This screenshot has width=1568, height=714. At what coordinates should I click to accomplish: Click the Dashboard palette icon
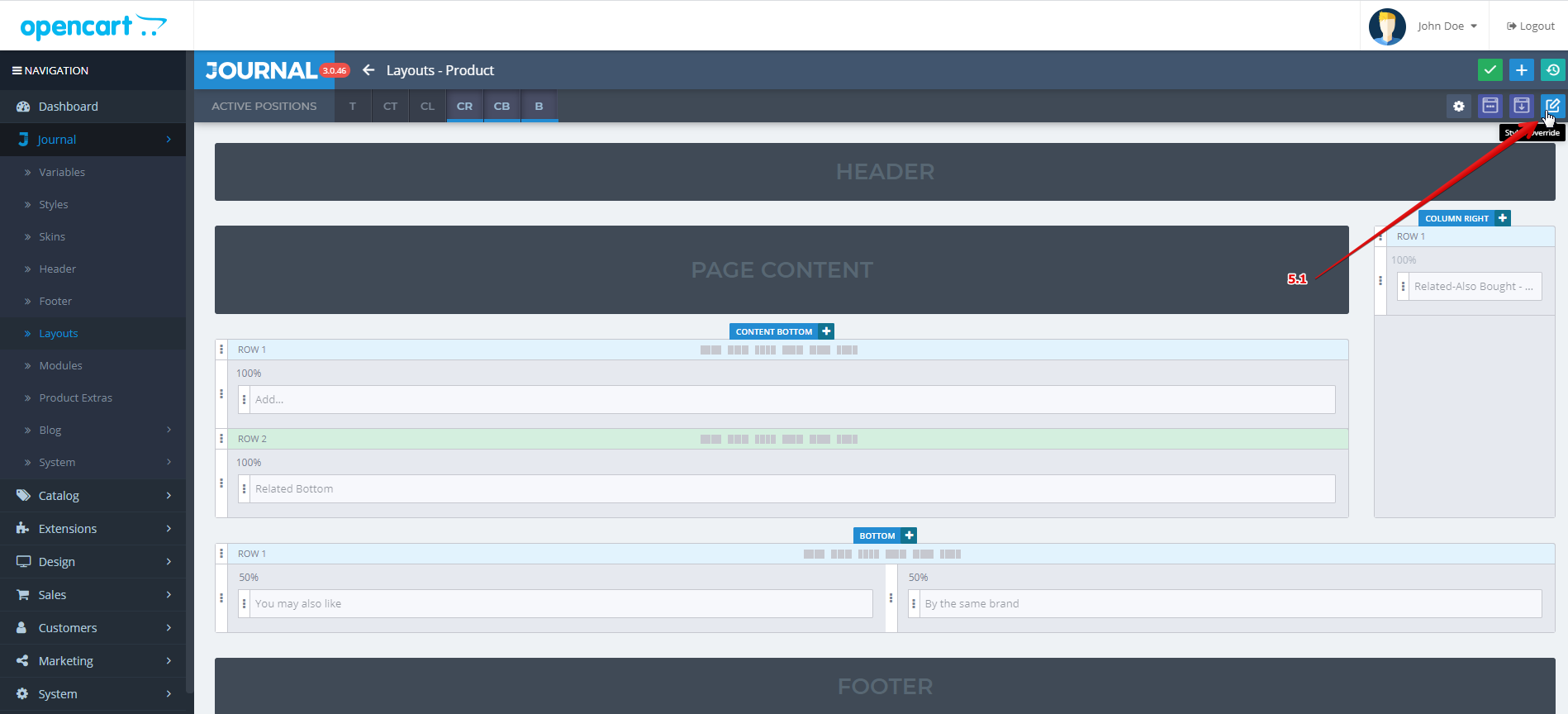[x=23, y=107]
